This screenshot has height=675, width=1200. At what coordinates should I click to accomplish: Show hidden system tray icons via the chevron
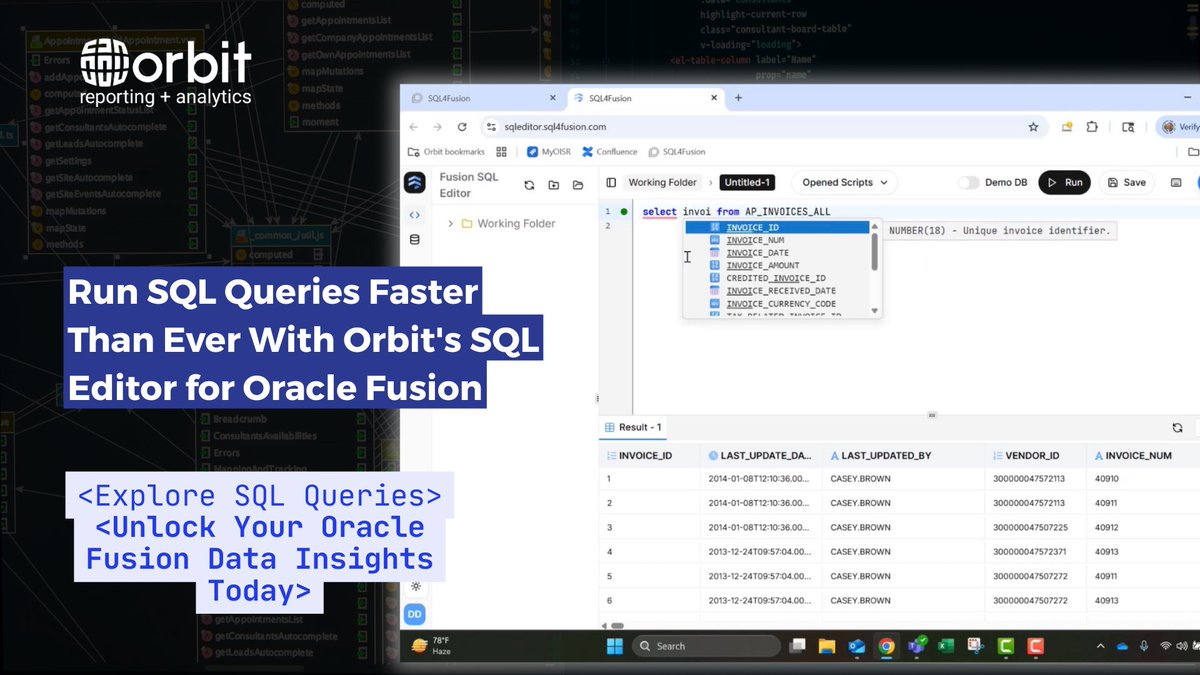coord(1100,645)
